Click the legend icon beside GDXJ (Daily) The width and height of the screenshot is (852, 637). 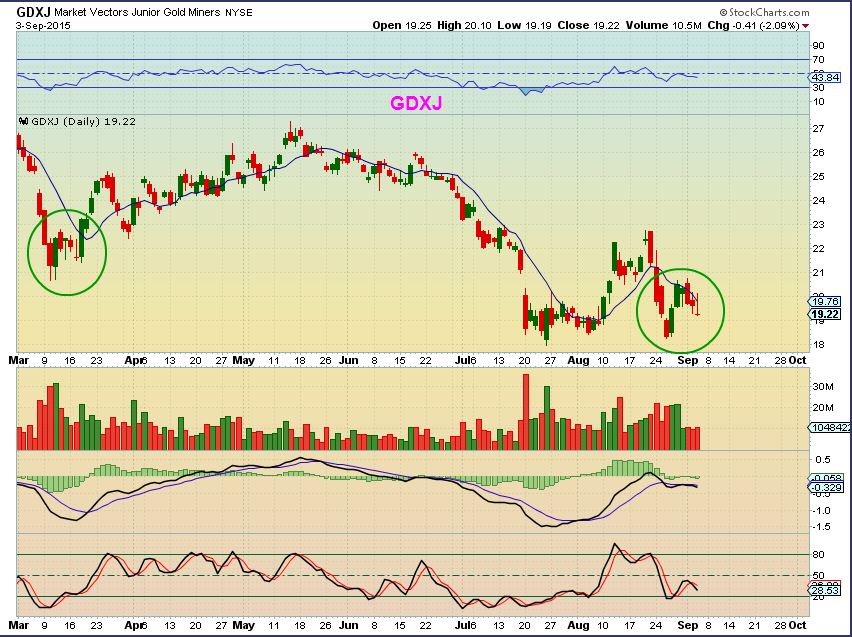(x=23, y=121)
